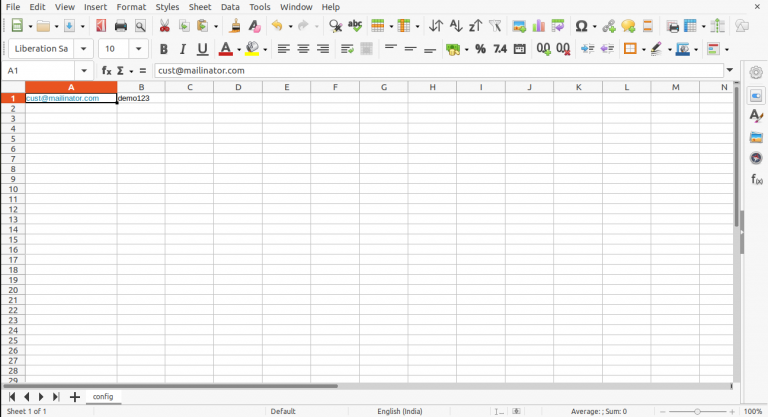Click the Open folder icon
Image resolution: width=768 pixels, height=417 pixels.
click(x=43, y=26)
